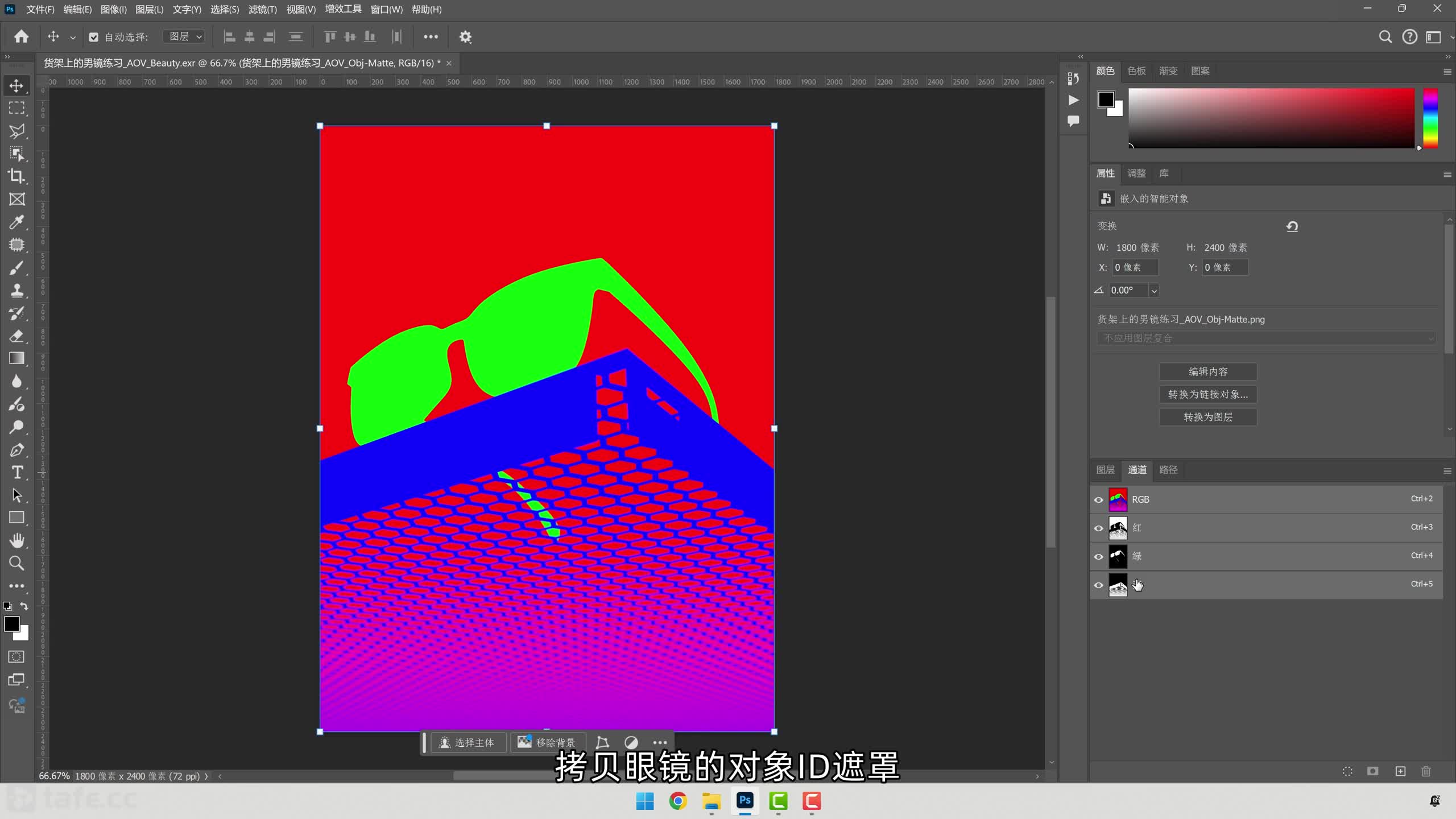Toggle visibility of the Blue channel
This screenshot has height=819, width=1456.
click(1099, 585)
